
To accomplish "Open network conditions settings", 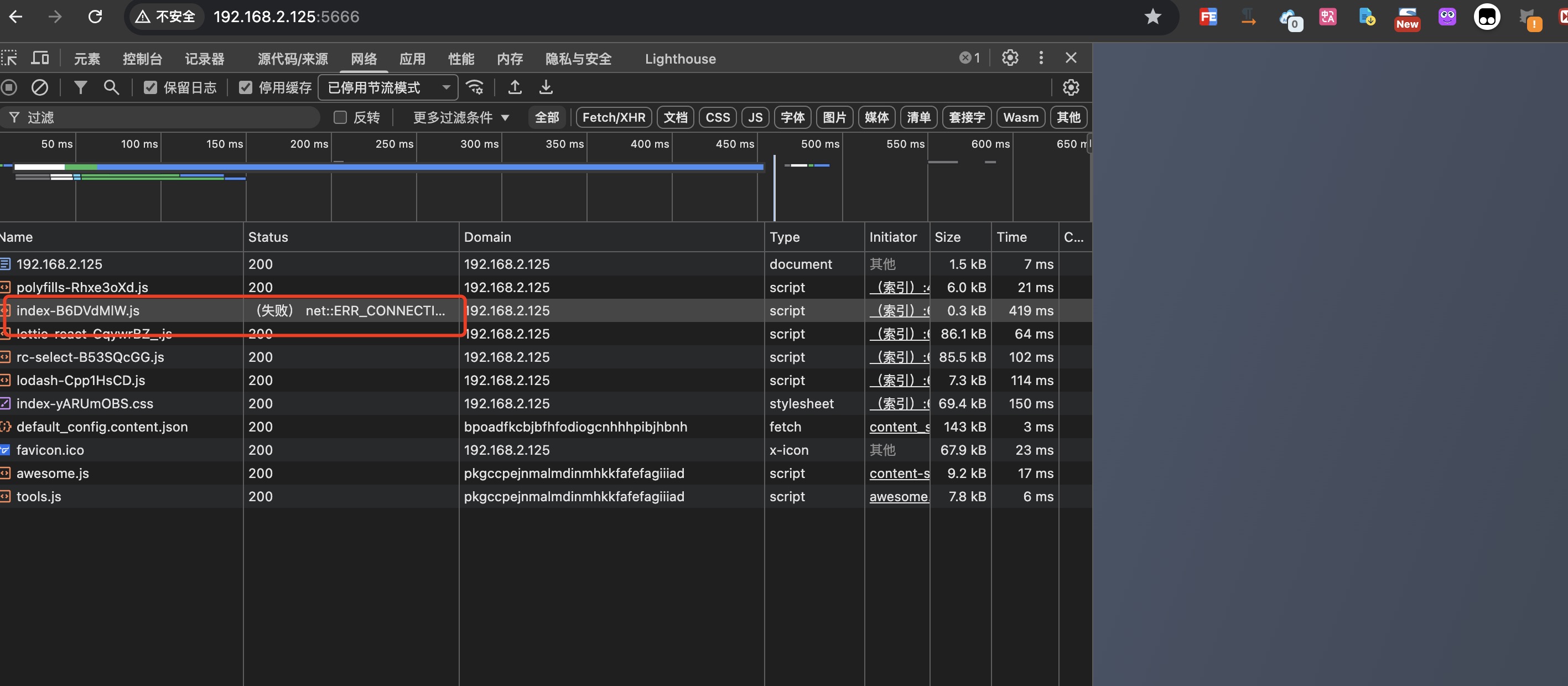I will (475, 87).
